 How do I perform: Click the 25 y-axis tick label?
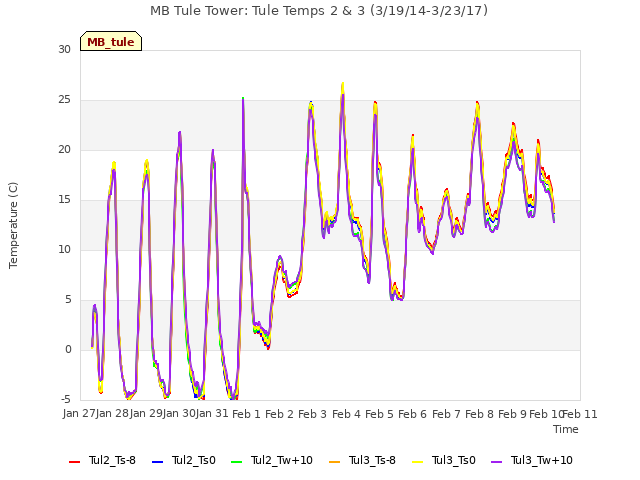pyautogui.click(x=64, y=100)
